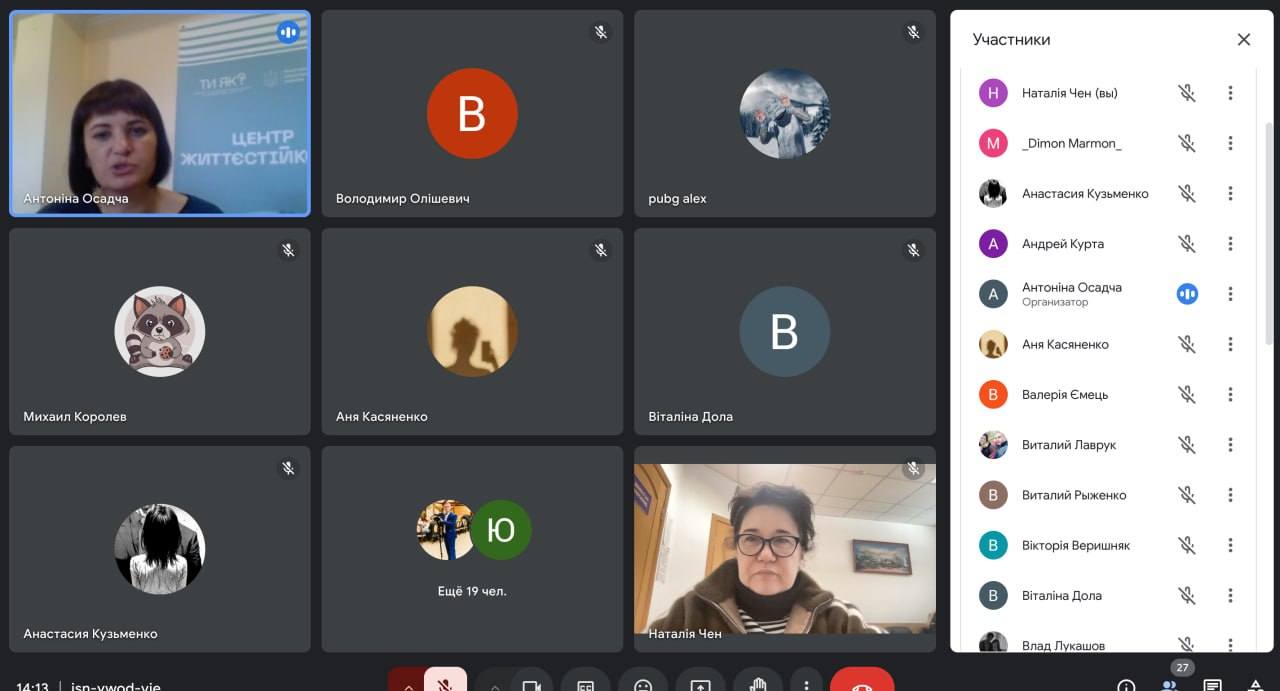Open more options in the call toolbar
The height and width of the screenshot is (691, 1280).
[x=806, y=684]
